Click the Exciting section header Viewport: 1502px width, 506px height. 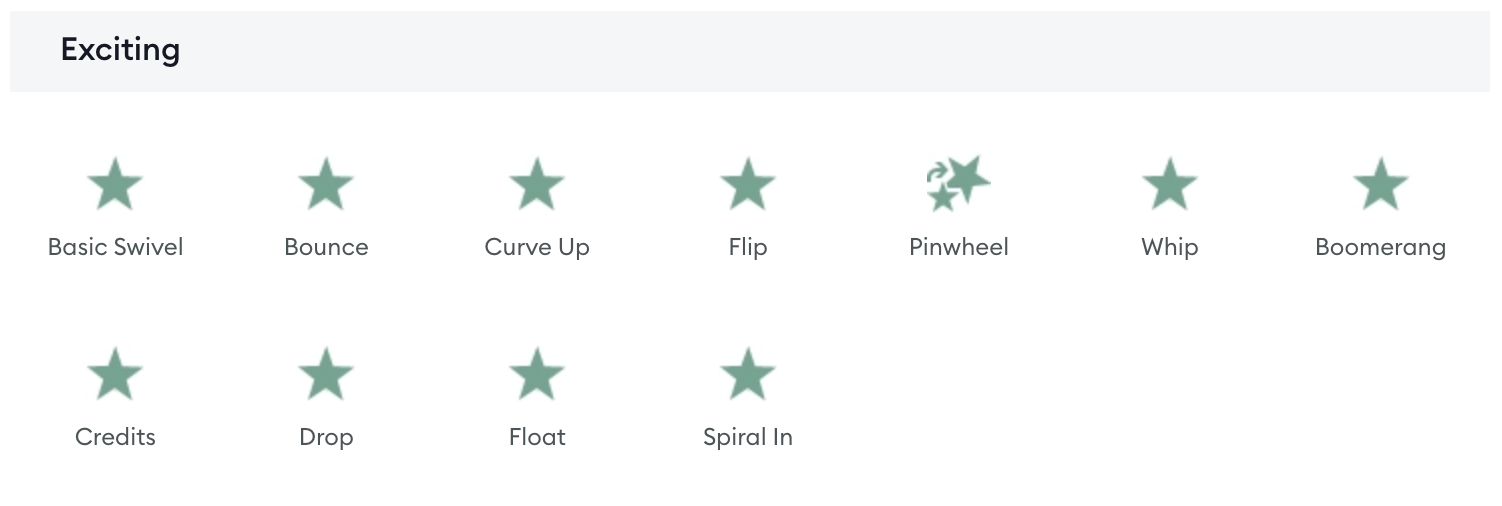point(750,50)
